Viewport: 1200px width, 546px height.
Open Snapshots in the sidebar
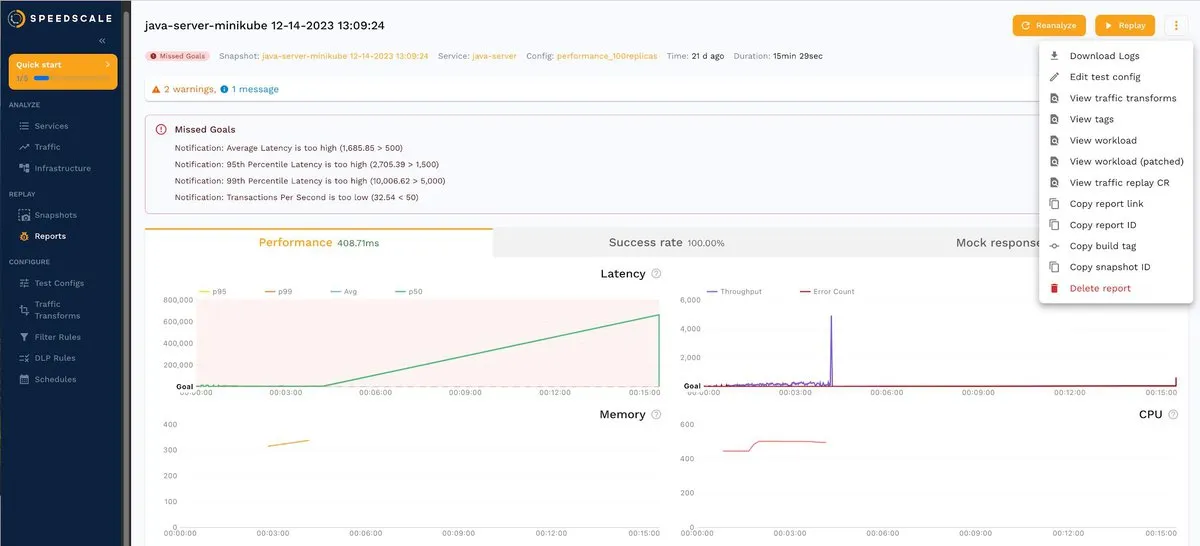pyautogui.click(x=55, y=215)
